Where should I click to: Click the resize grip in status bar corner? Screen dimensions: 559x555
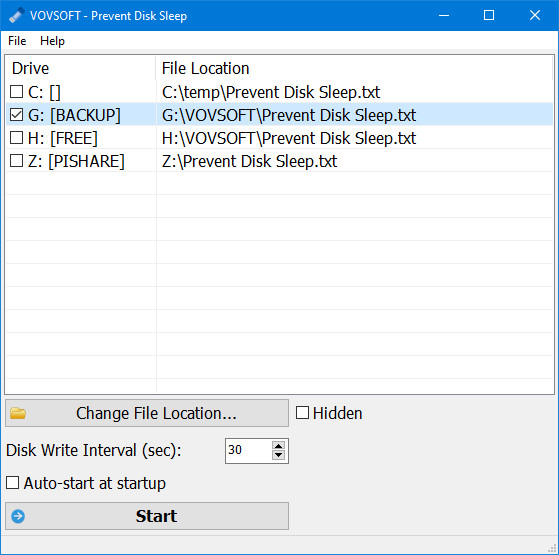552,548
